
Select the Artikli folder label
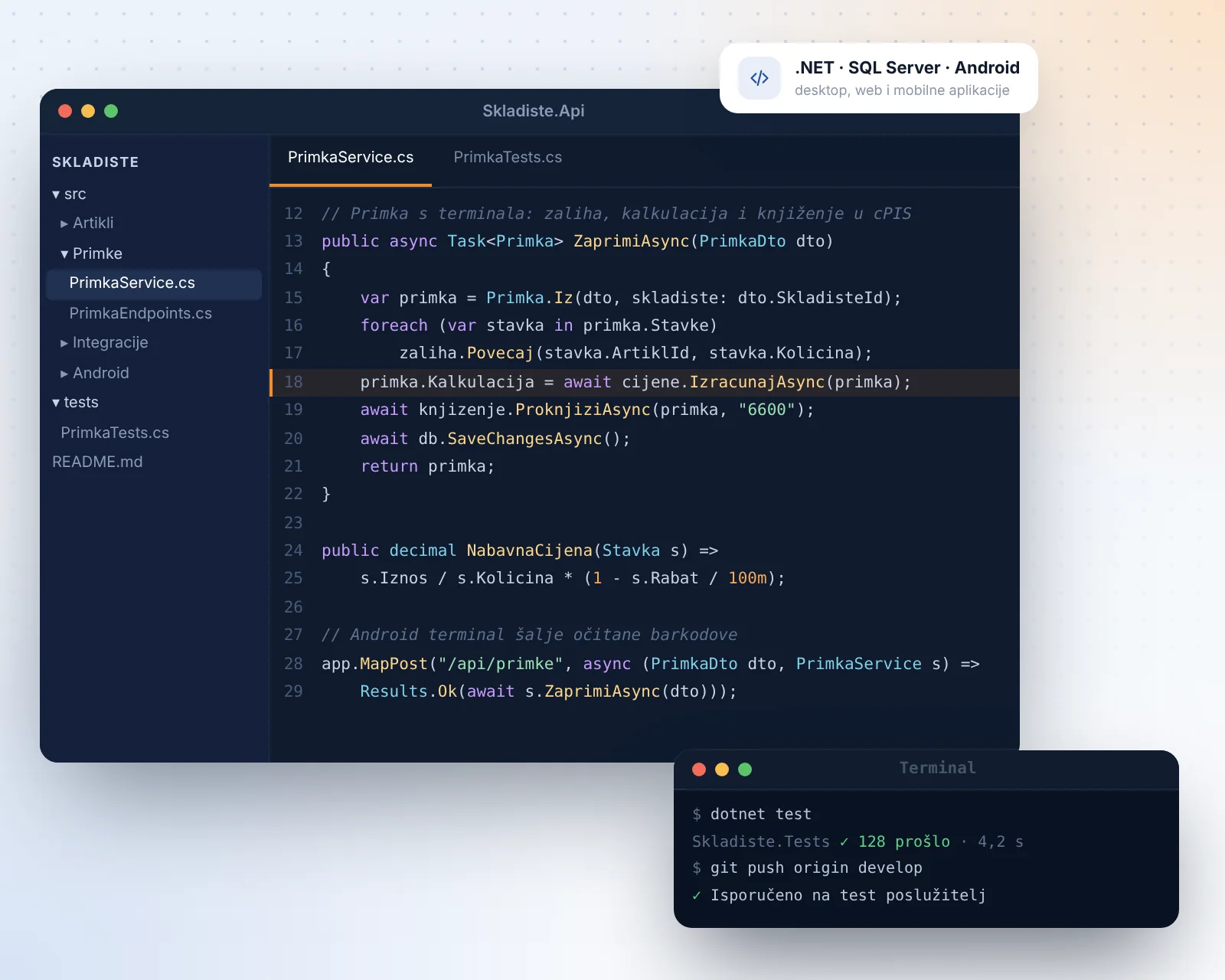point(93,223)
